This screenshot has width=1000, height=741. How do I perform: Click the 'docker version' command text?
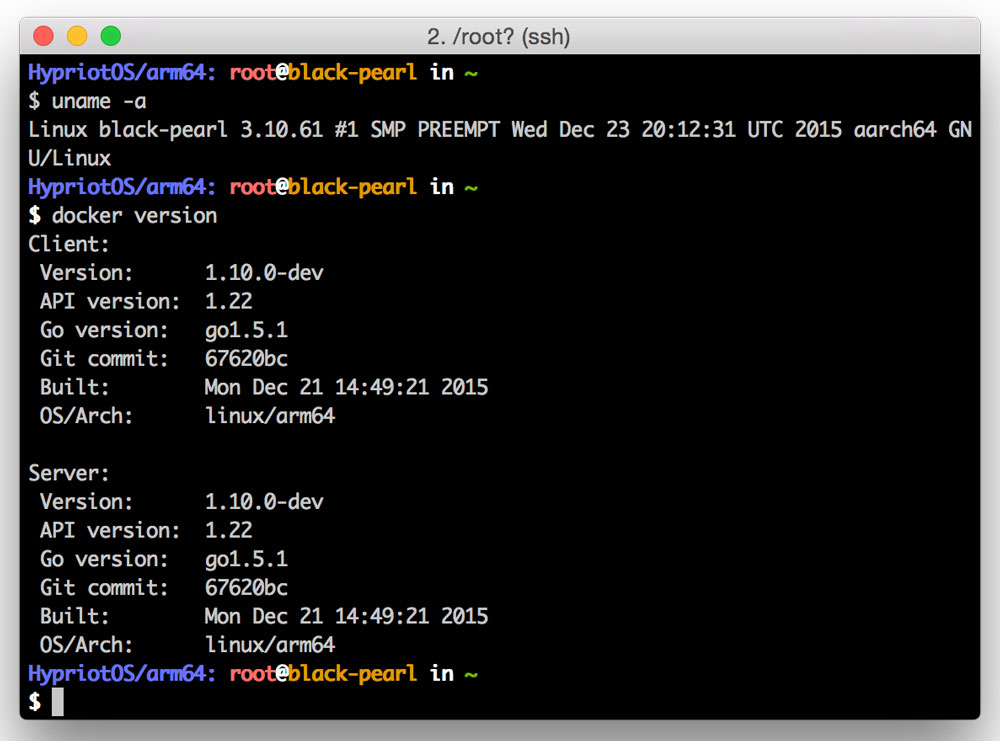(x=134, y=215)
